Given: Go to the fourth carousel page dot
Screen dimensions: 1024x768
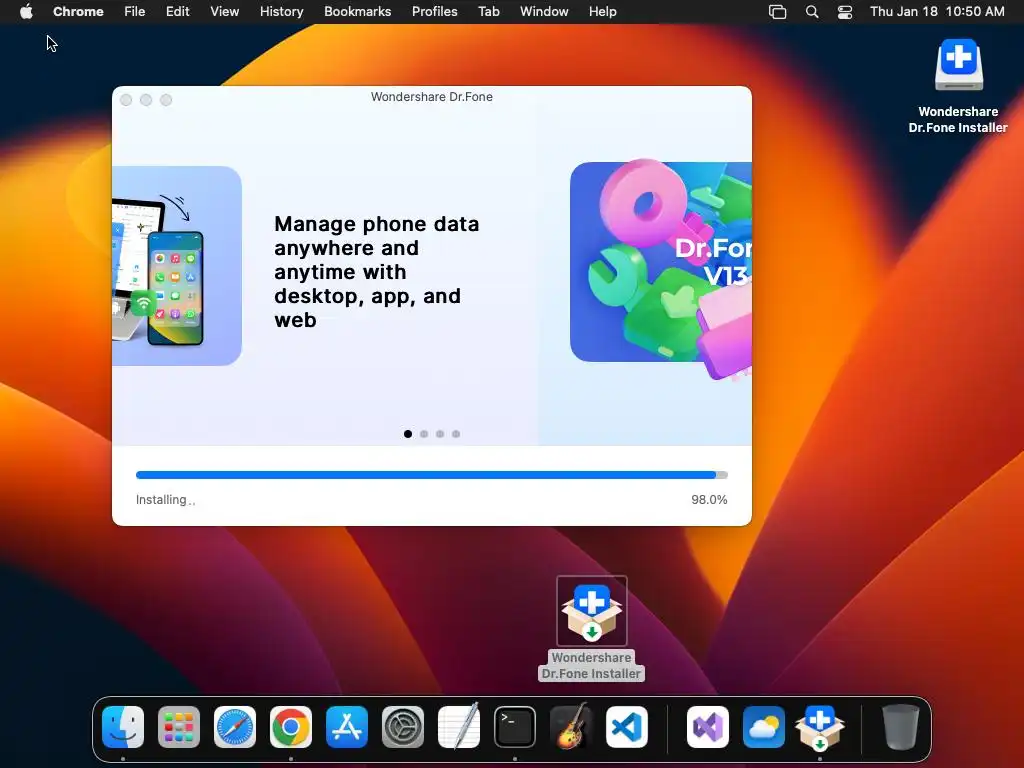Looking at the screenshot, I should pos(456,434).
